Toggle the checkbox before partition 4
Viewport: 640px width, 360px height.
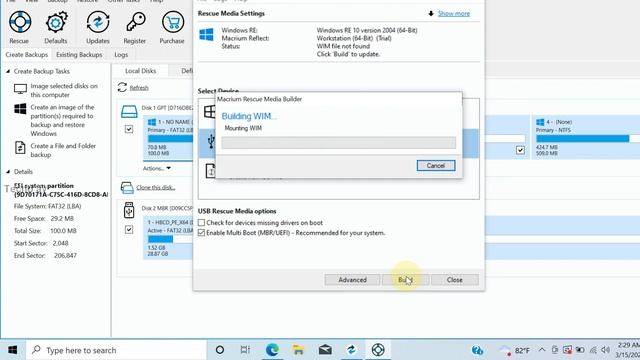(520, 150)
